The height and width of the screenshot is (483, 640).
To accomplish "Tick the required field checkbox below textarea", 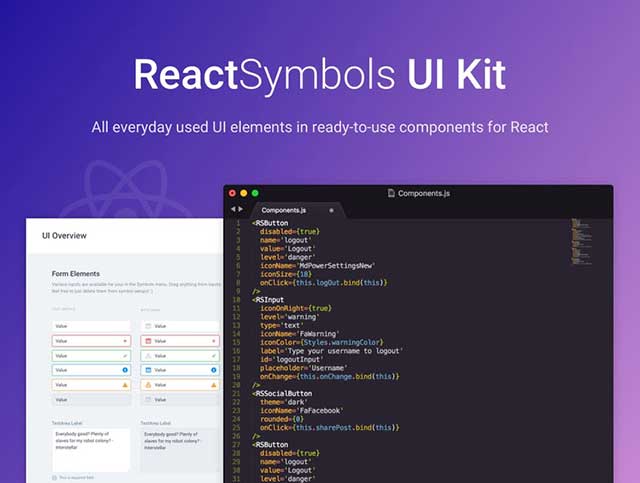I will tap(54, 478).
